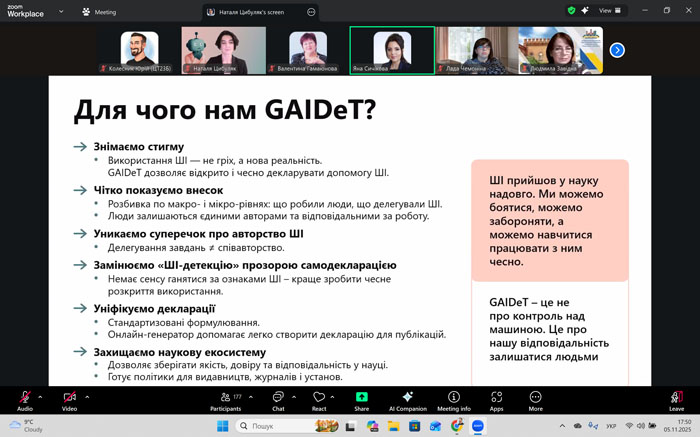Open the Participants panel
Viewport: 700px width, 437px height.
coord(225,398)
